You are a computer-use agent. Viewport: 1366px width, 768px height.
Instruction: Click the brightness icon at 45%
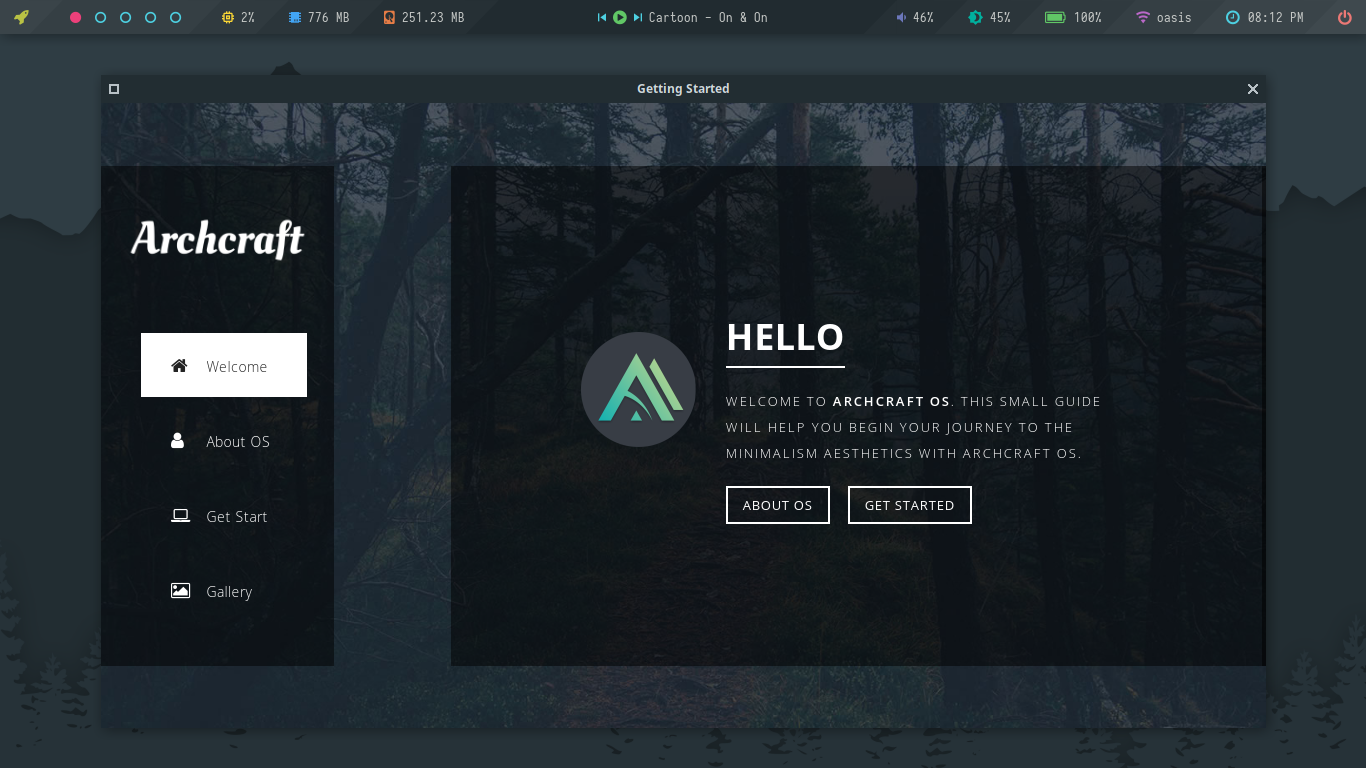click(x=975, y=18)
